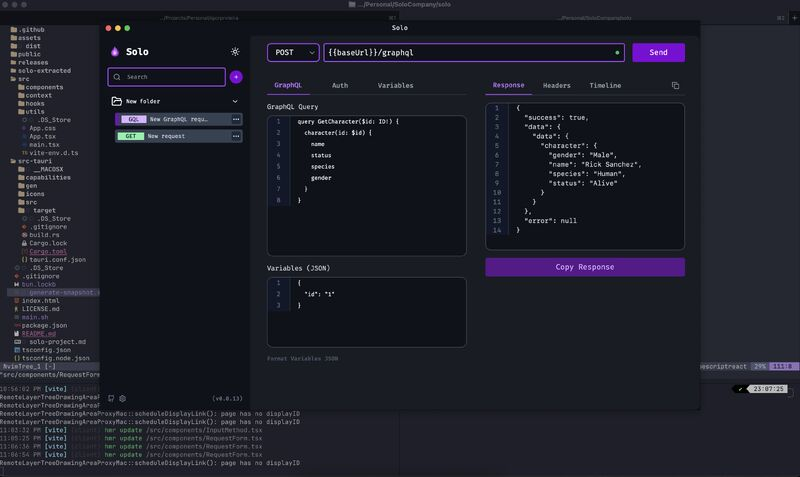The height and width of the screenshot is (477, 800).
Task: Click the GitHub icon in Solo's sidebar footer
Action: (x=111, y=398)
